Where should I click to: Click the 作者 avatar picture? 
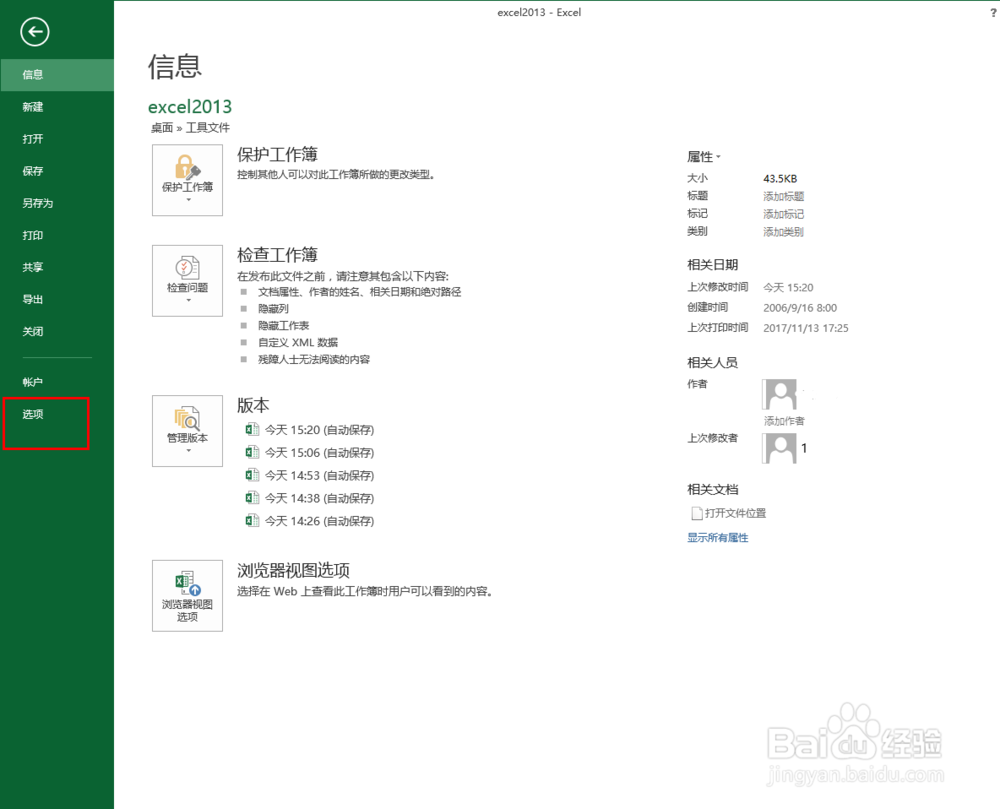click(779, 394)
